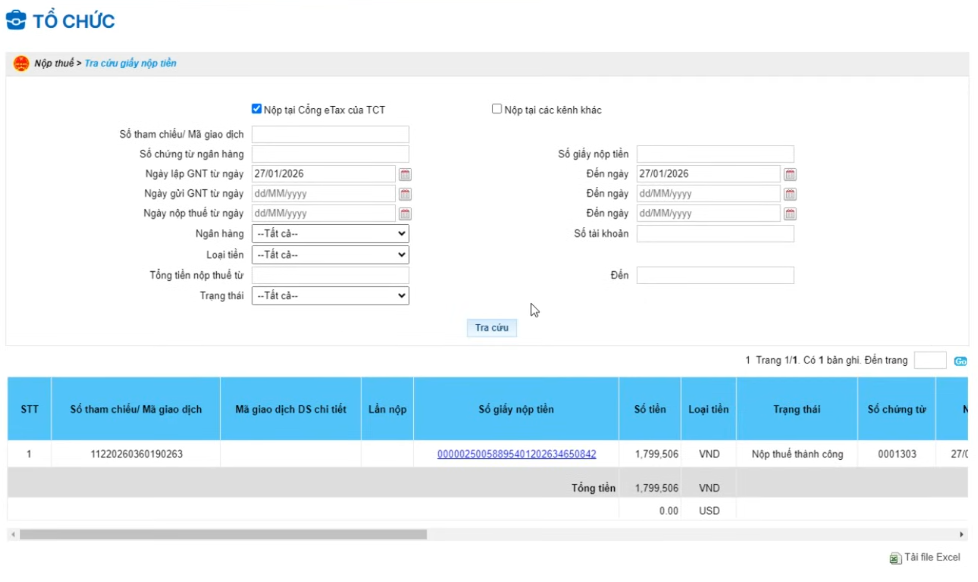978x582 pixels.
Task: Open the Loại tiền dropdown
Action: [x=330, y=255]
